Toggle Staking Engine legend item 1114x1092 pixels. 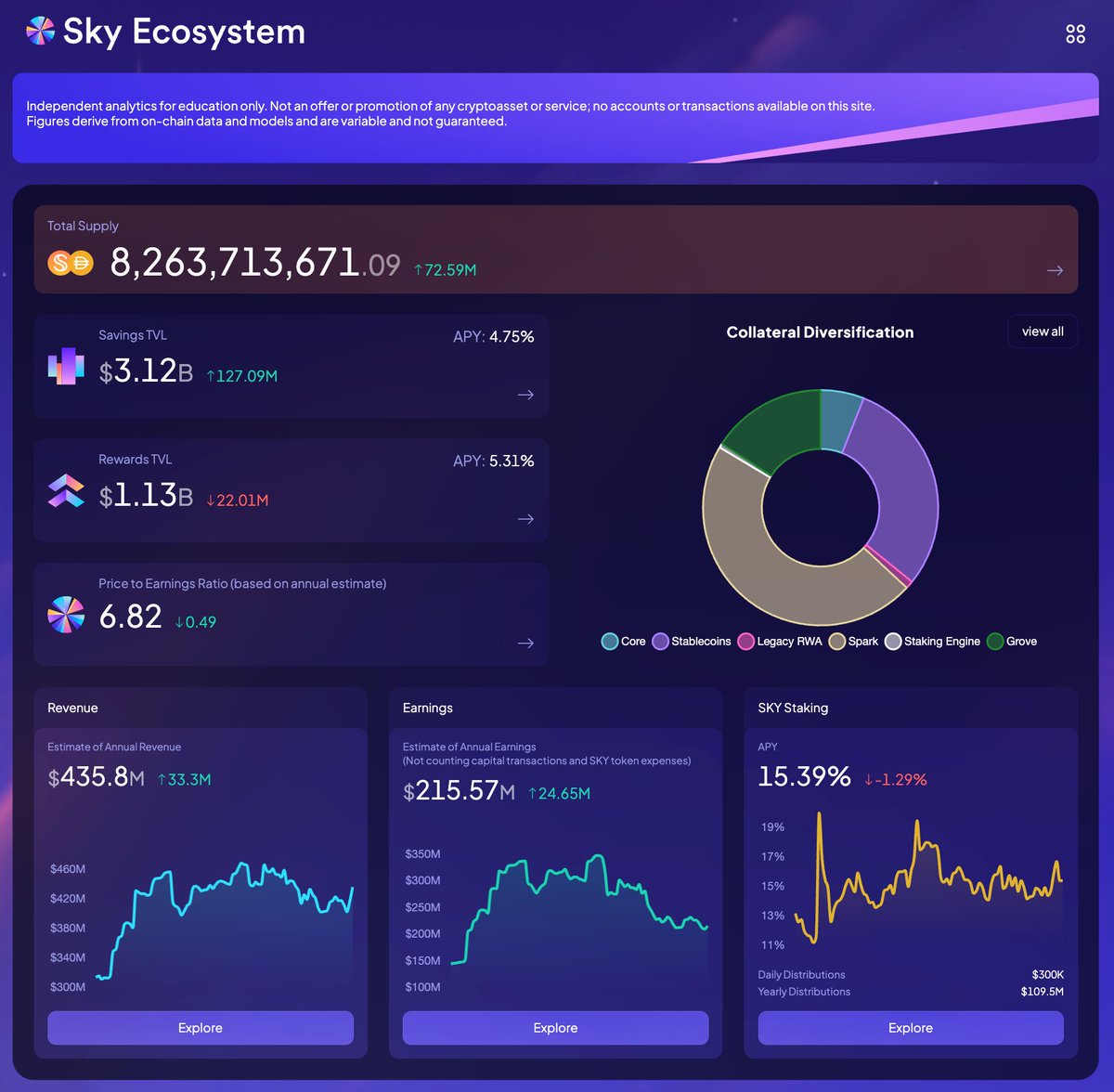(x=932, y=642)
